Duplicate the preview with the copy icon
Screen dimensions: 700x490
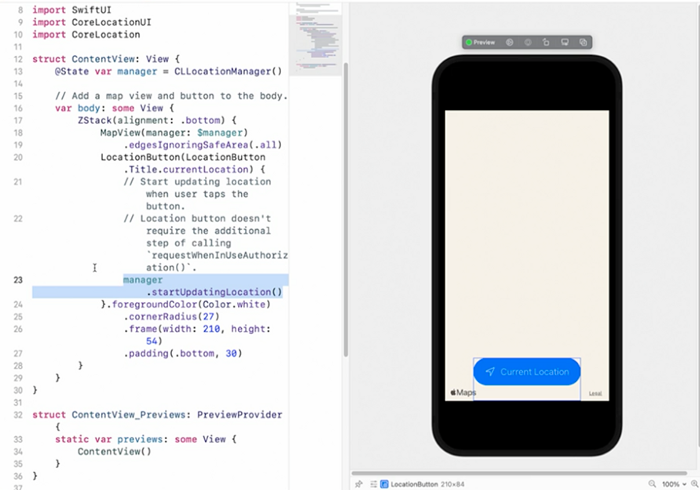pyautogui.click(x=583, y=43)
